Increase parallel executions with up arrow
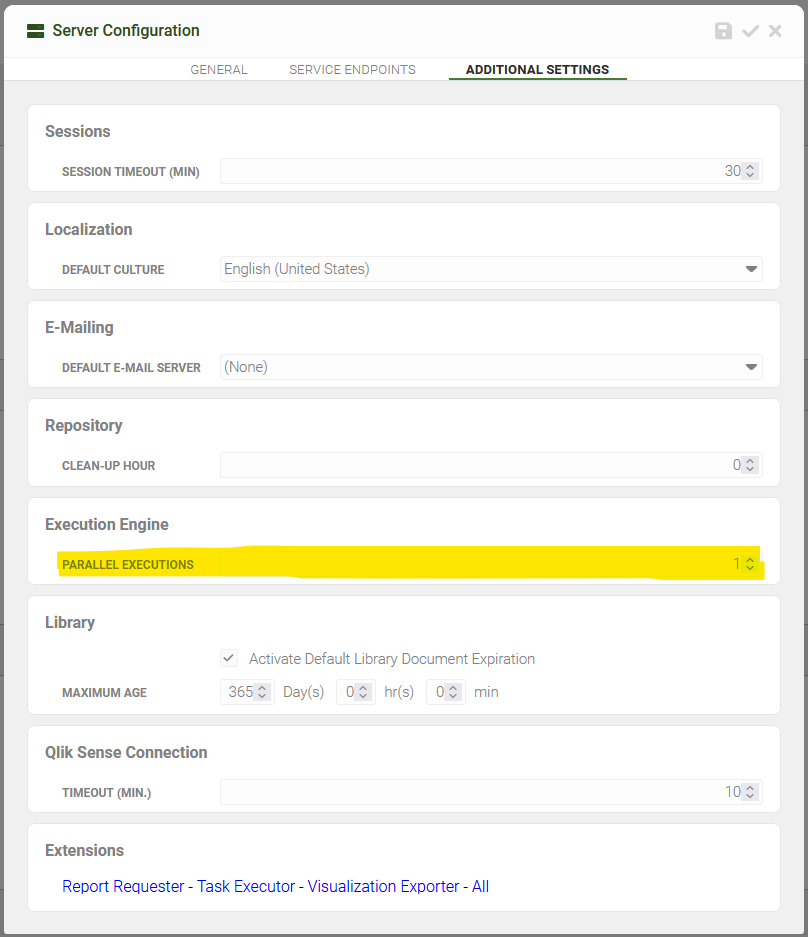The width and height of the screenshot is (808, 937). (750, 560)
